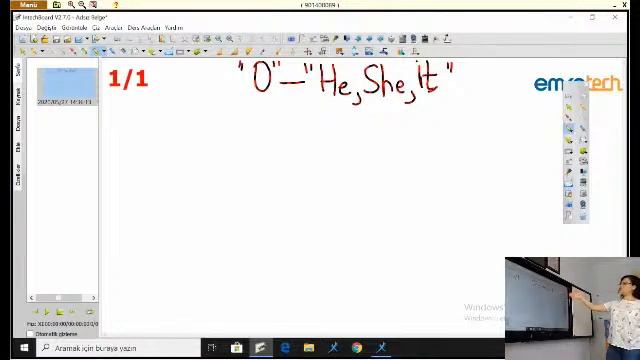Click the yellow question mark help icon
Screen dimensions: 640x360
pyautogui.click(x=116, y=5)
